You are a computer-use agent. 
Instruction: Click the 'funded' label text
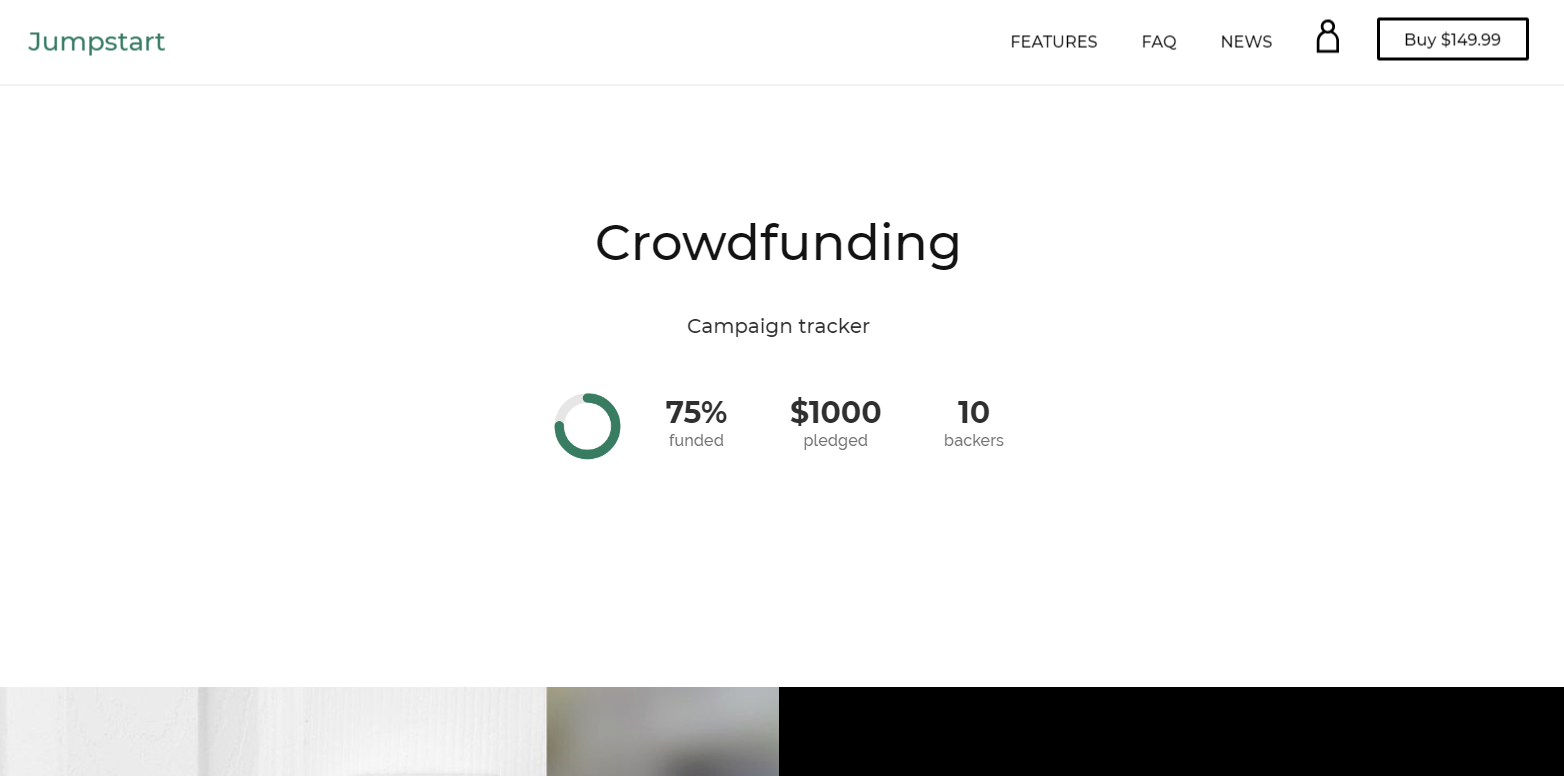click(696, 441)
